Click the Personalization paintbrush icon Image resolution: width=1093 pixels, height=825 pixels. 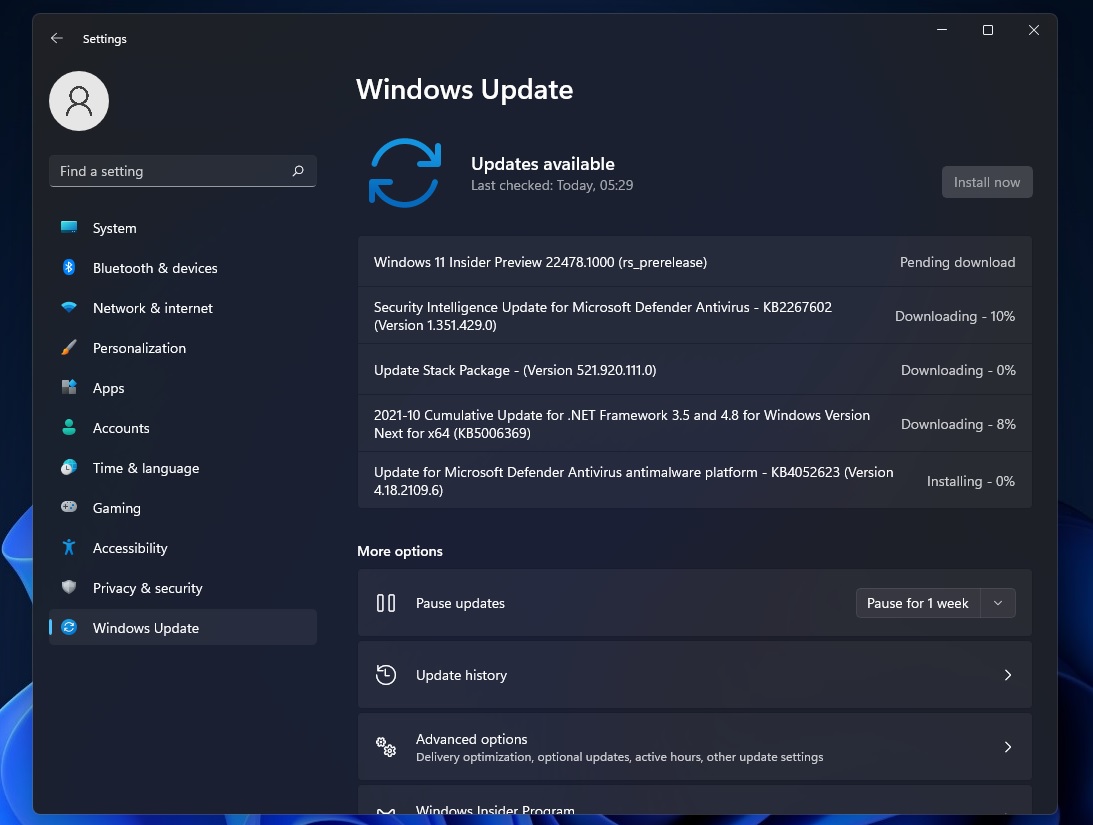click(x=69, y=347)
